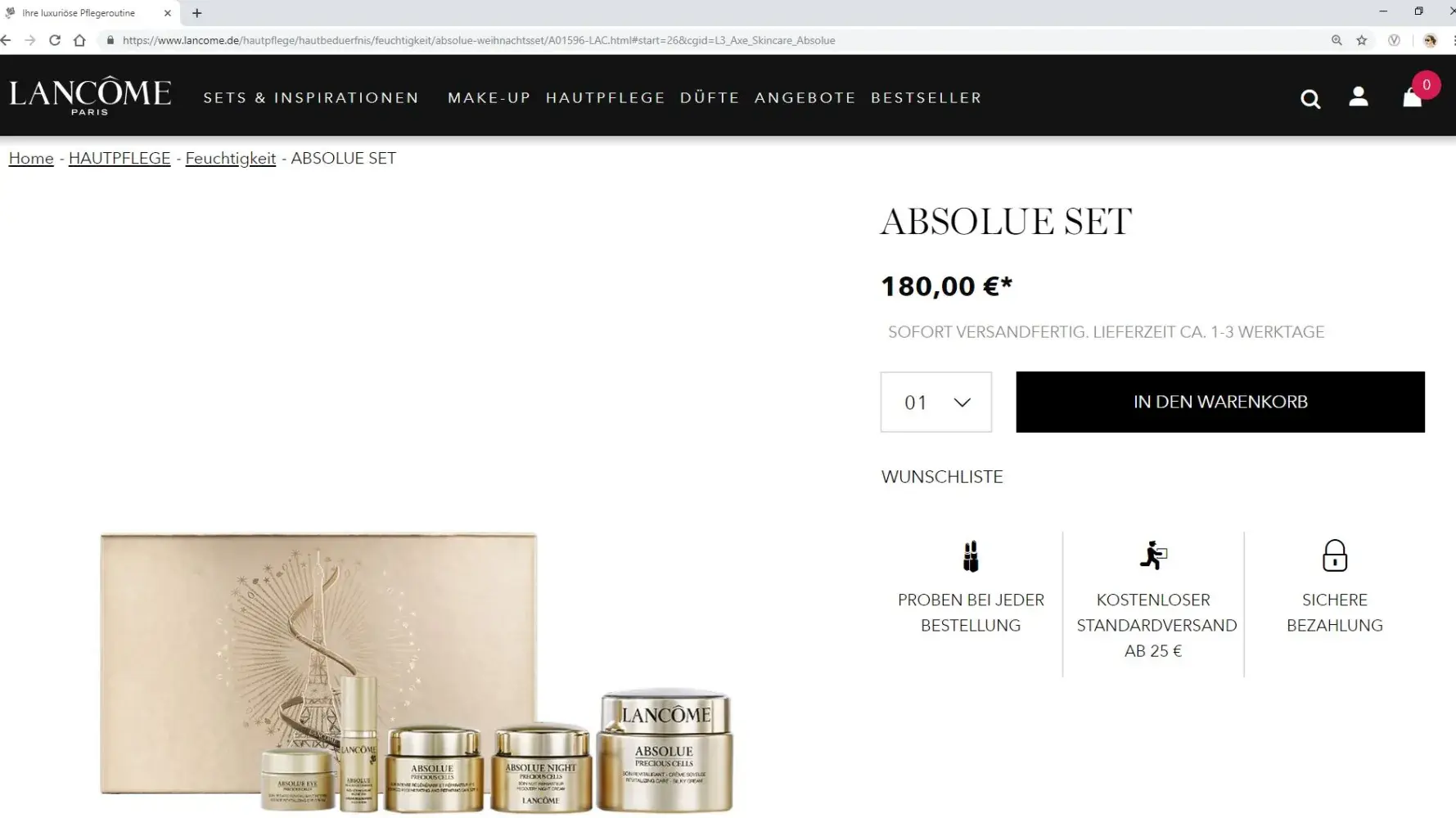Open the Make-Up menu

click(489, 97)
